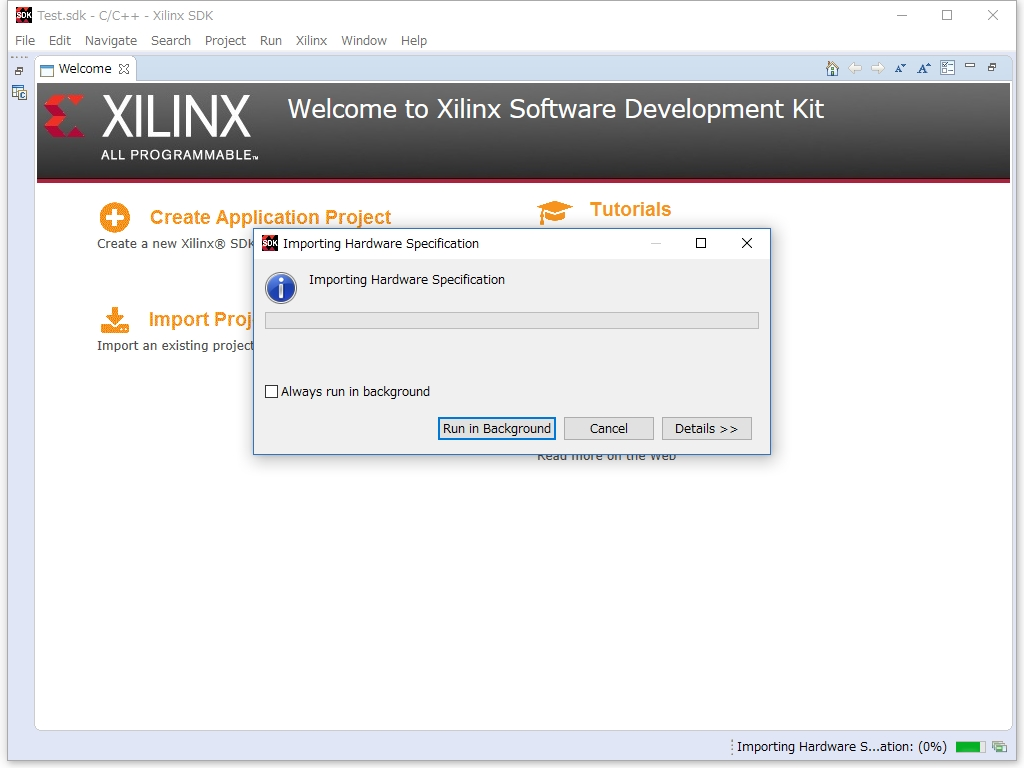This screenshot has width=1024, height=768.
Task: Expand dialog with Details >> button
Action: (x=707, y=428)
